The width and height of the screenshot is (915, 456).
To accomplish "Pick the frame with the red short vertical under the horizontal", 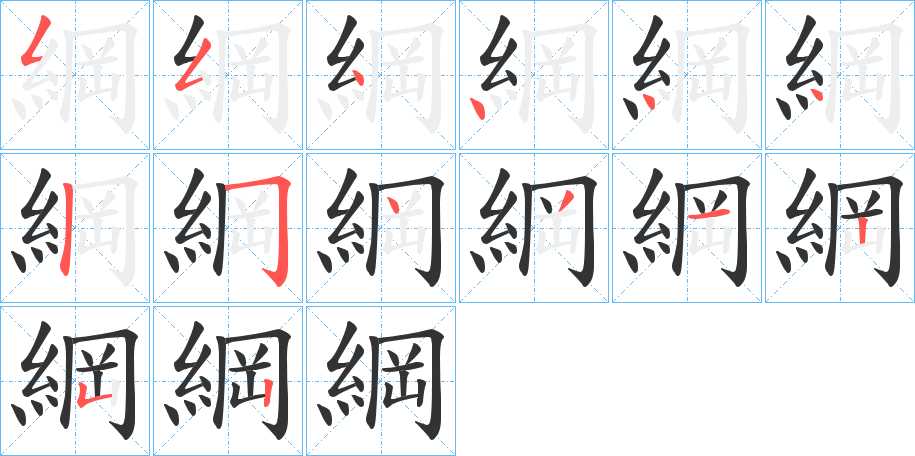I will pyautogui.click(x=840, y=228).
